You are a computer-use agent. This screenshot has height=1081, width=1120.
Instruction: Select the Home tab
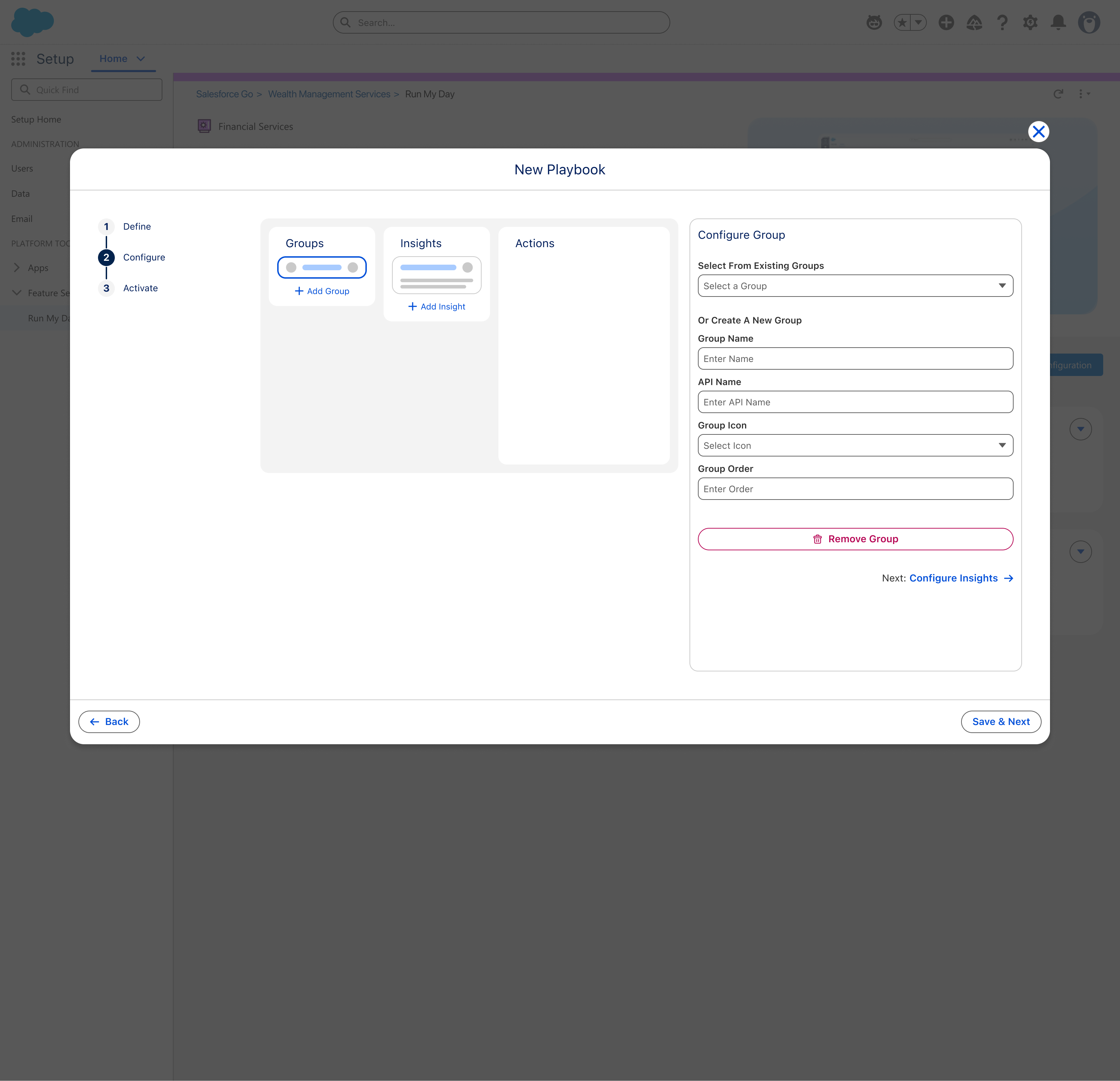click(113, 59)
